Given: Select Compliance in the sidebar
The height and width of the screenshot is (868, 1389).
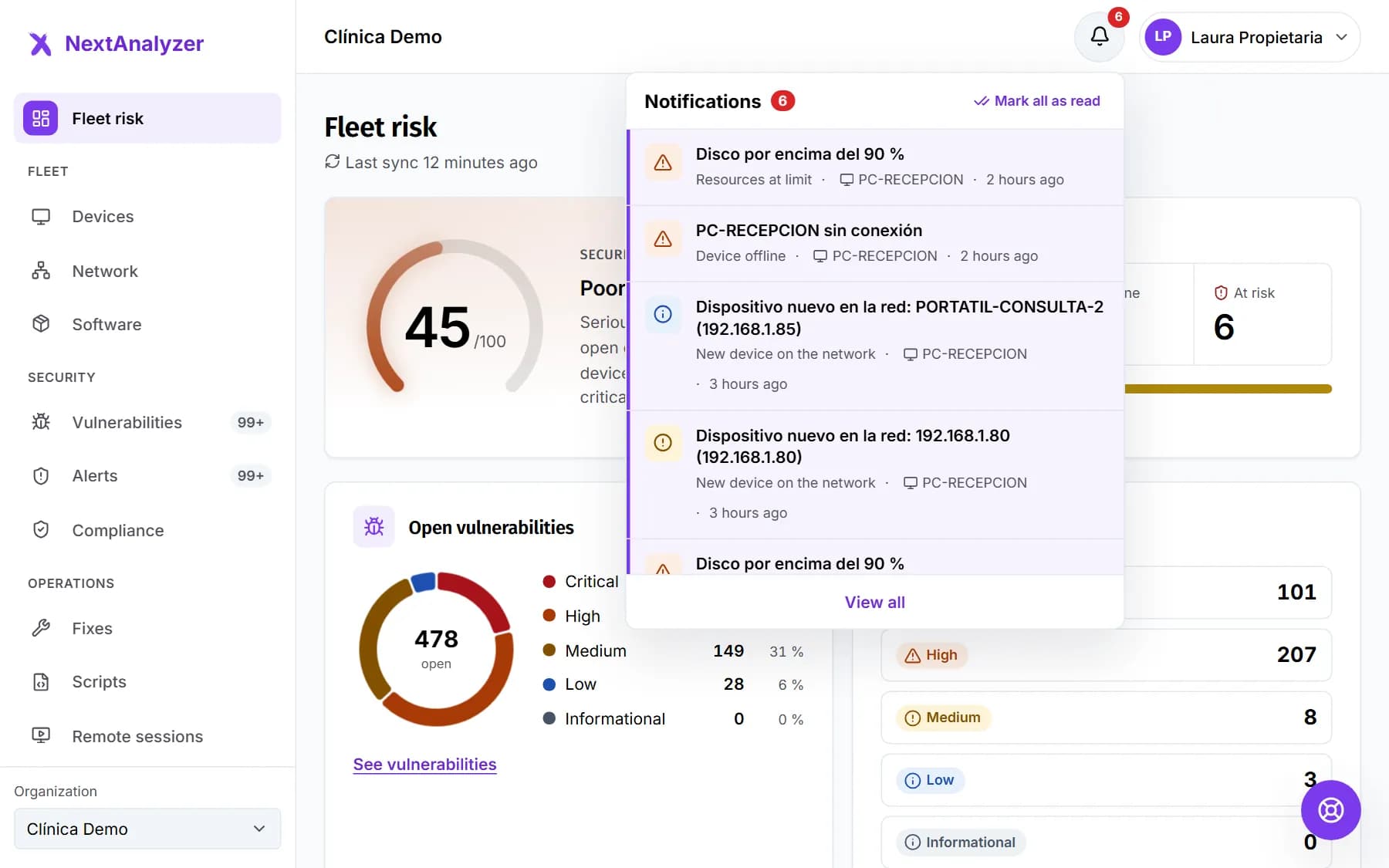Looking at the screenshot, I should coord(147,530).
